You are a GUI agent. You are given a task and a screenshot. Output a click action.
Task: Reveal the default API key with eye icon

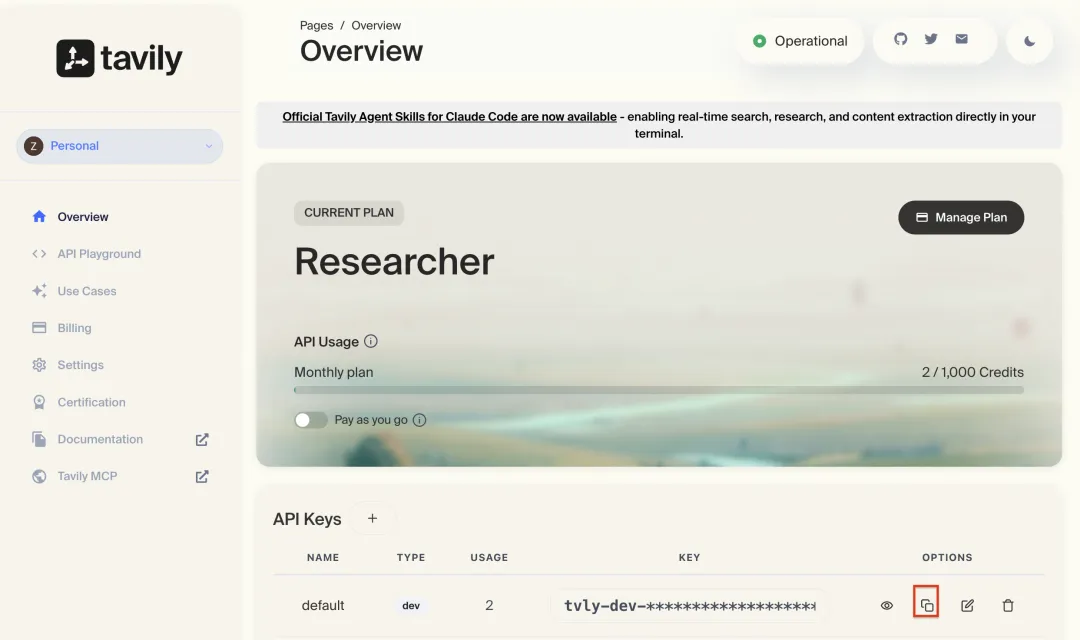[x=887, y=606]
